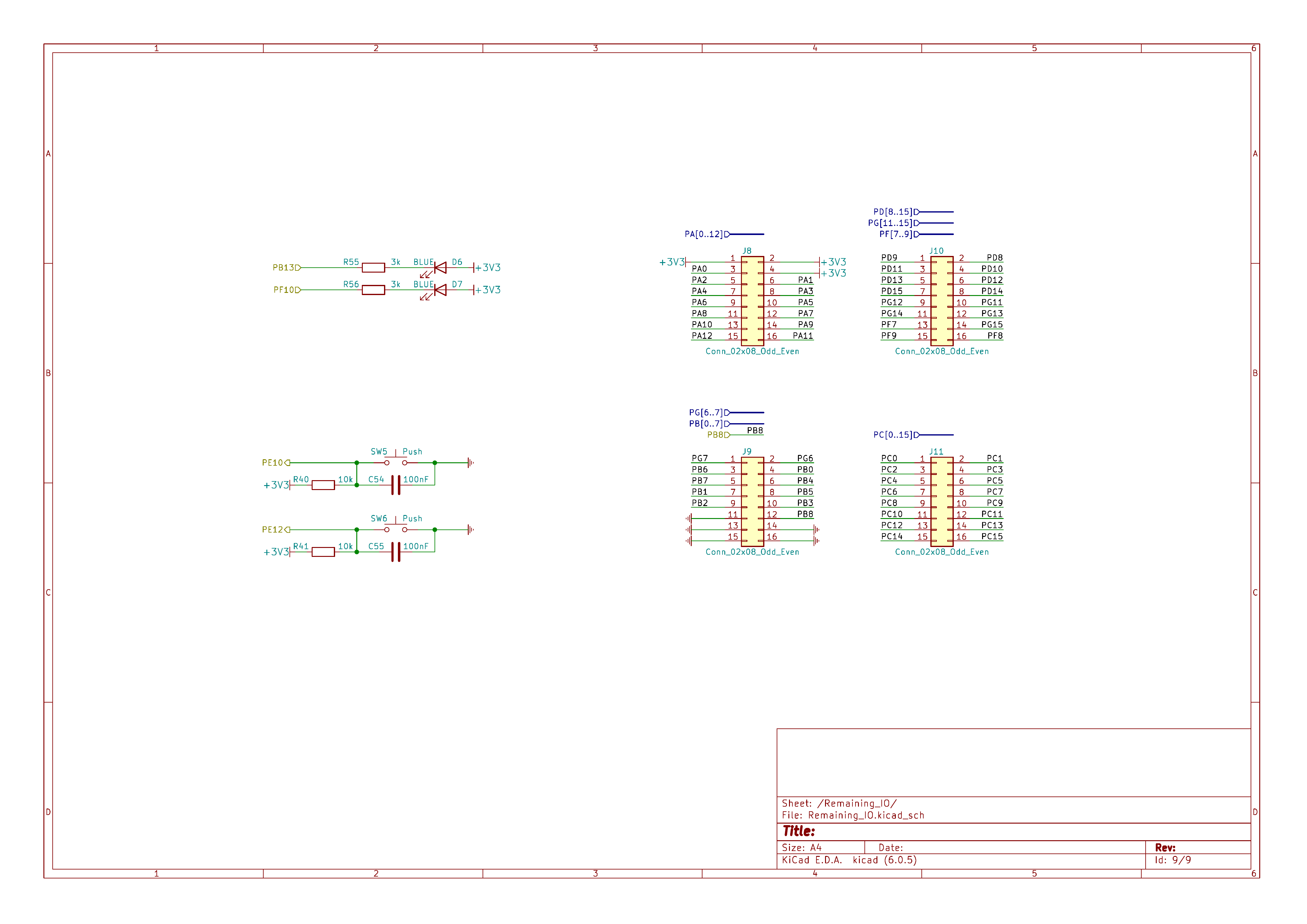
Task: Select the D7 LED diode symbol
Action: [x=440, y=290]
